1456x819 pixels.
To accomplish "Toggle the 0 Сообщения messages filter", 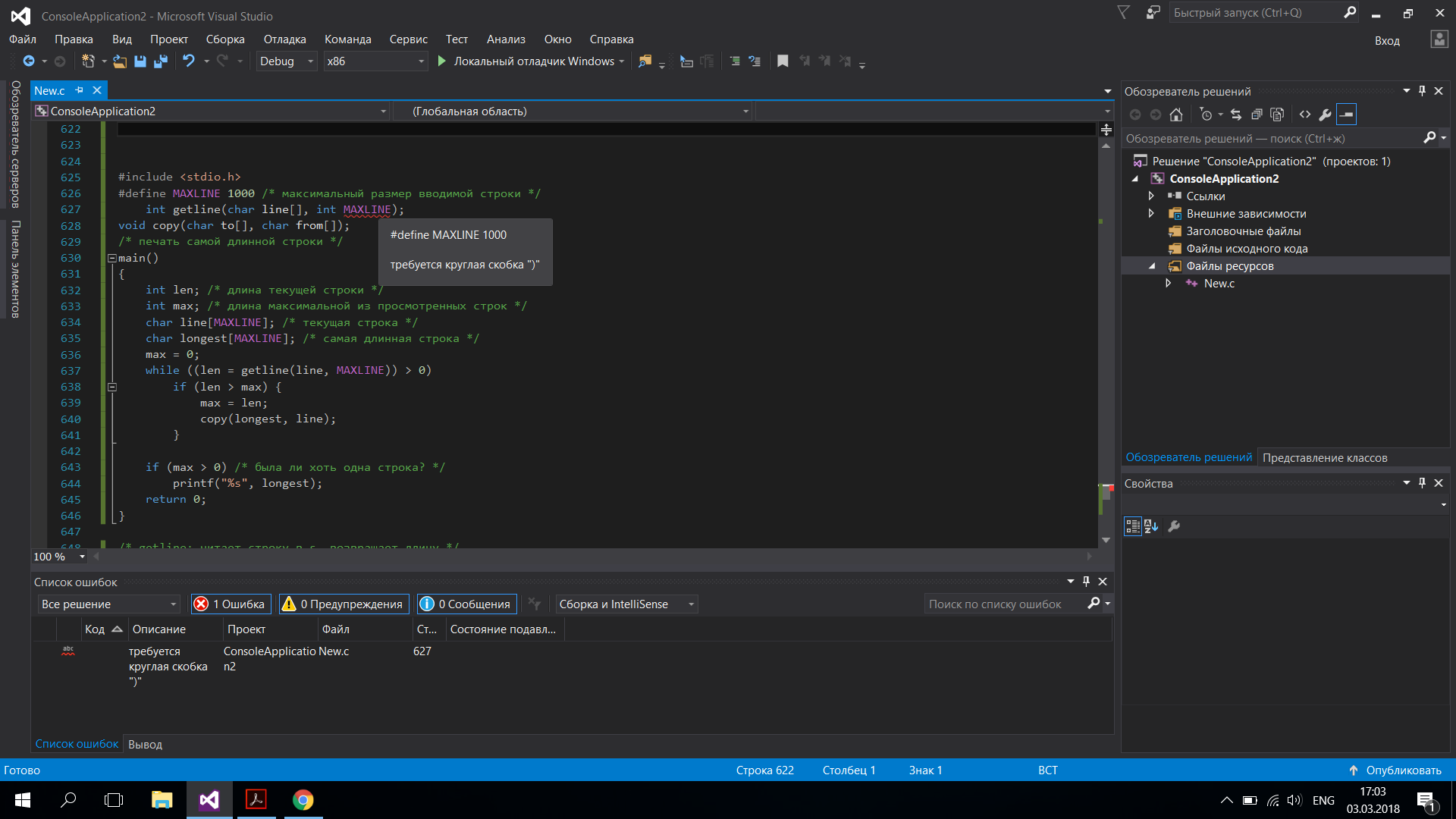I will (x=466, y=604).
